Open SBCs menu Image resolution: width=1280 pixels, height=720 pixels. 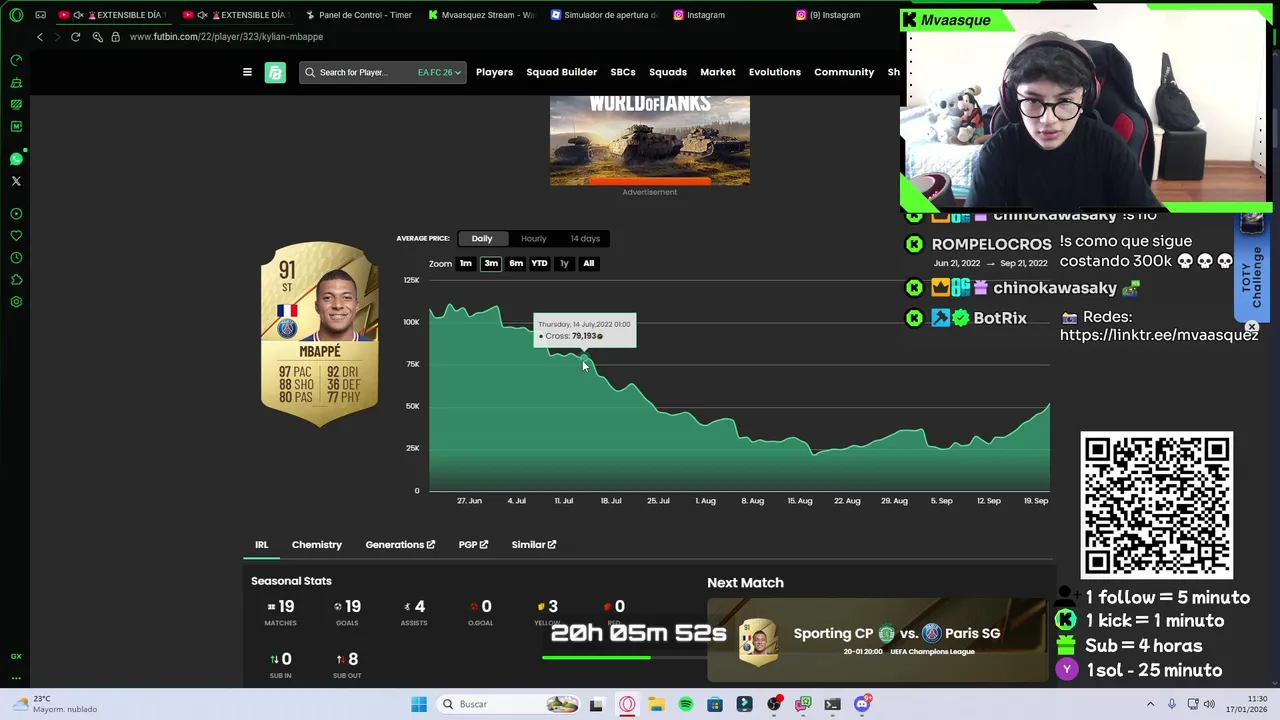pos(623,72)
